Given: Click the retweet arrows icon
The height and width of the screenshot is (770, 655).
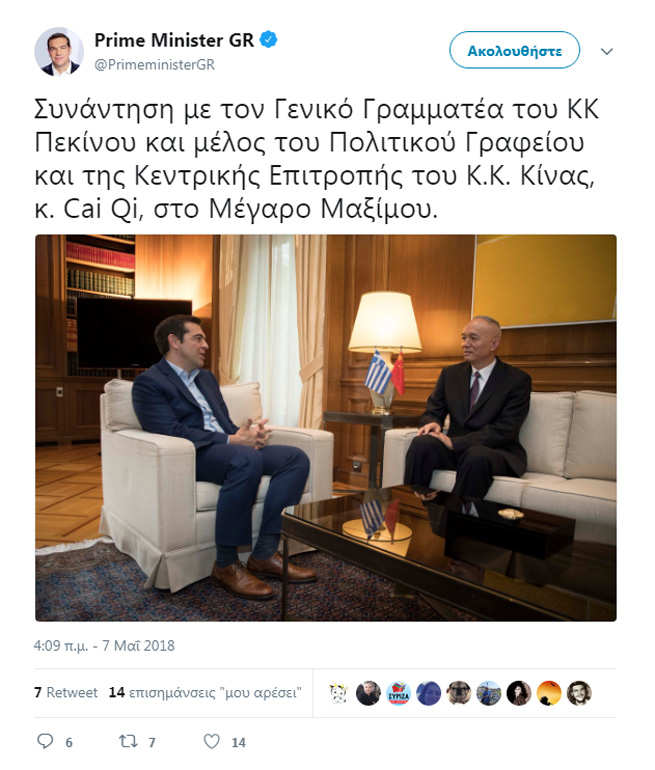Looking at the screenshot, I should pos(128,741).
